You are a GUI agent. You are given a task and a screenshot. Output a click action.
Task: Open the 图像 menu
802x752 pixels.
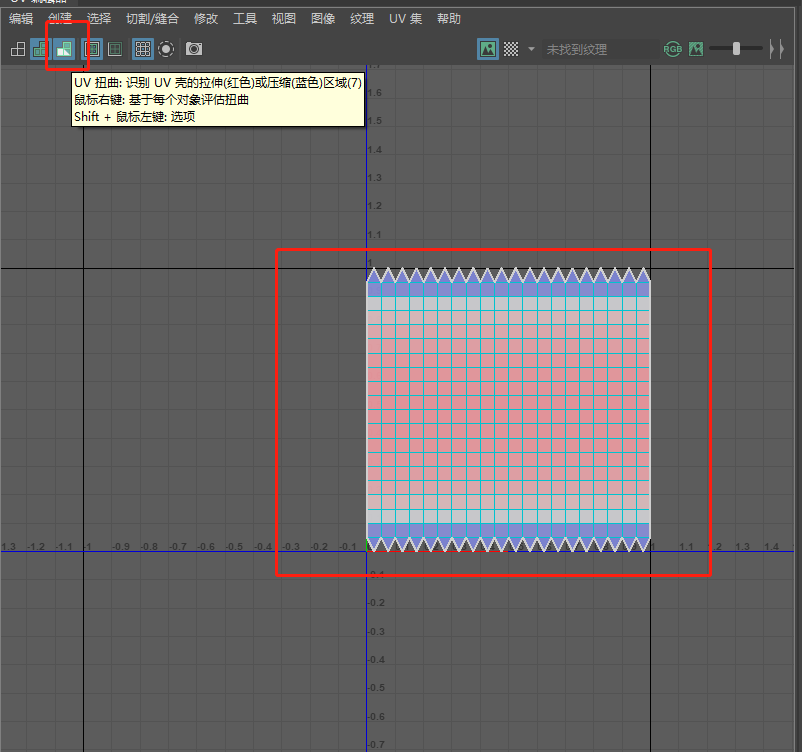pos(323,19)
